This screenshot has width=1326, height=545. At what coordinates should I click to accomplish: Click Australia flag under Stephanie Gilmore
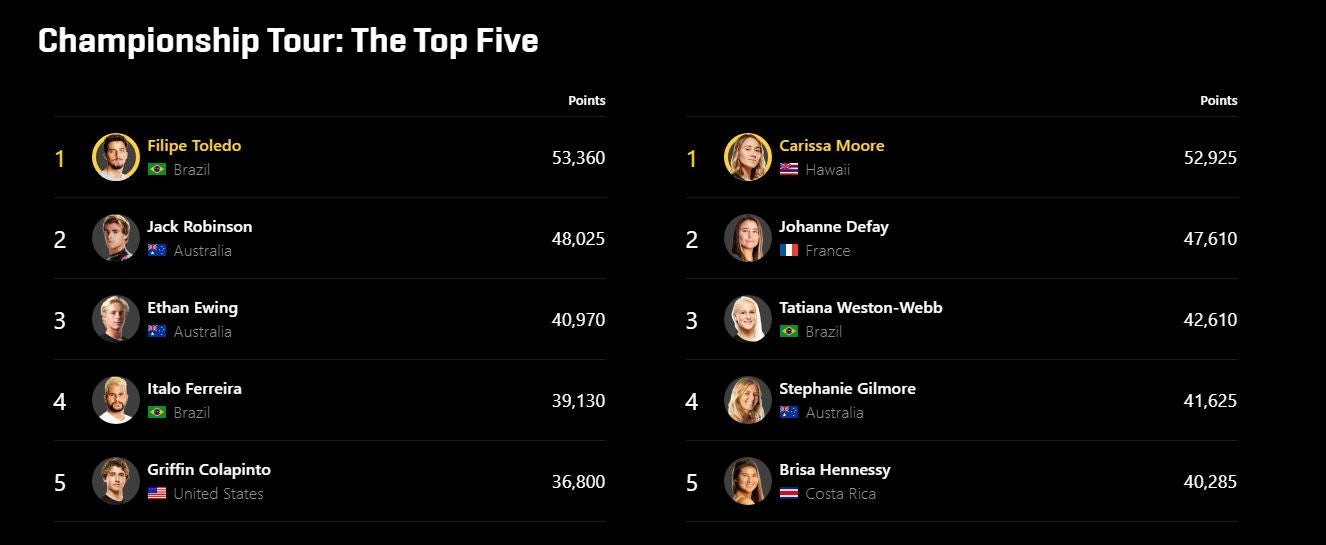[789, 413]
